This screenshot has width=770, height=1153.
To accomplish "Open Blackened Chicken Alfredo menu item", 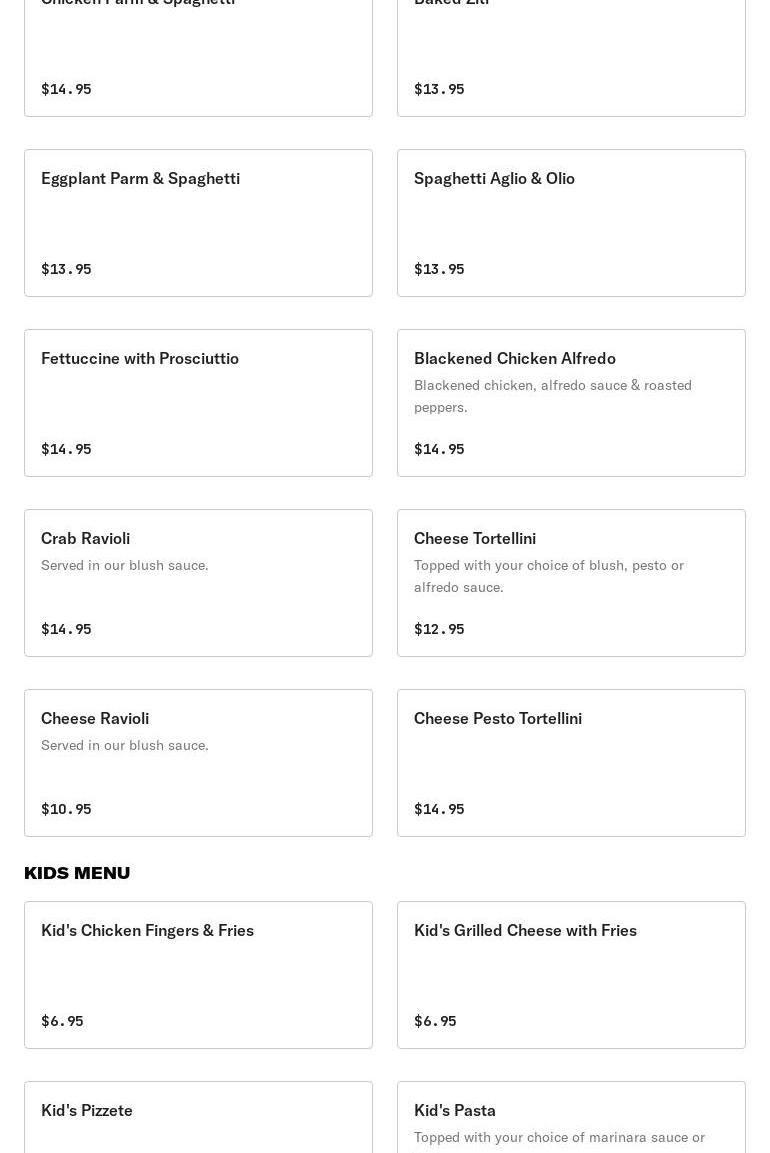I will [x=571, y=403].
